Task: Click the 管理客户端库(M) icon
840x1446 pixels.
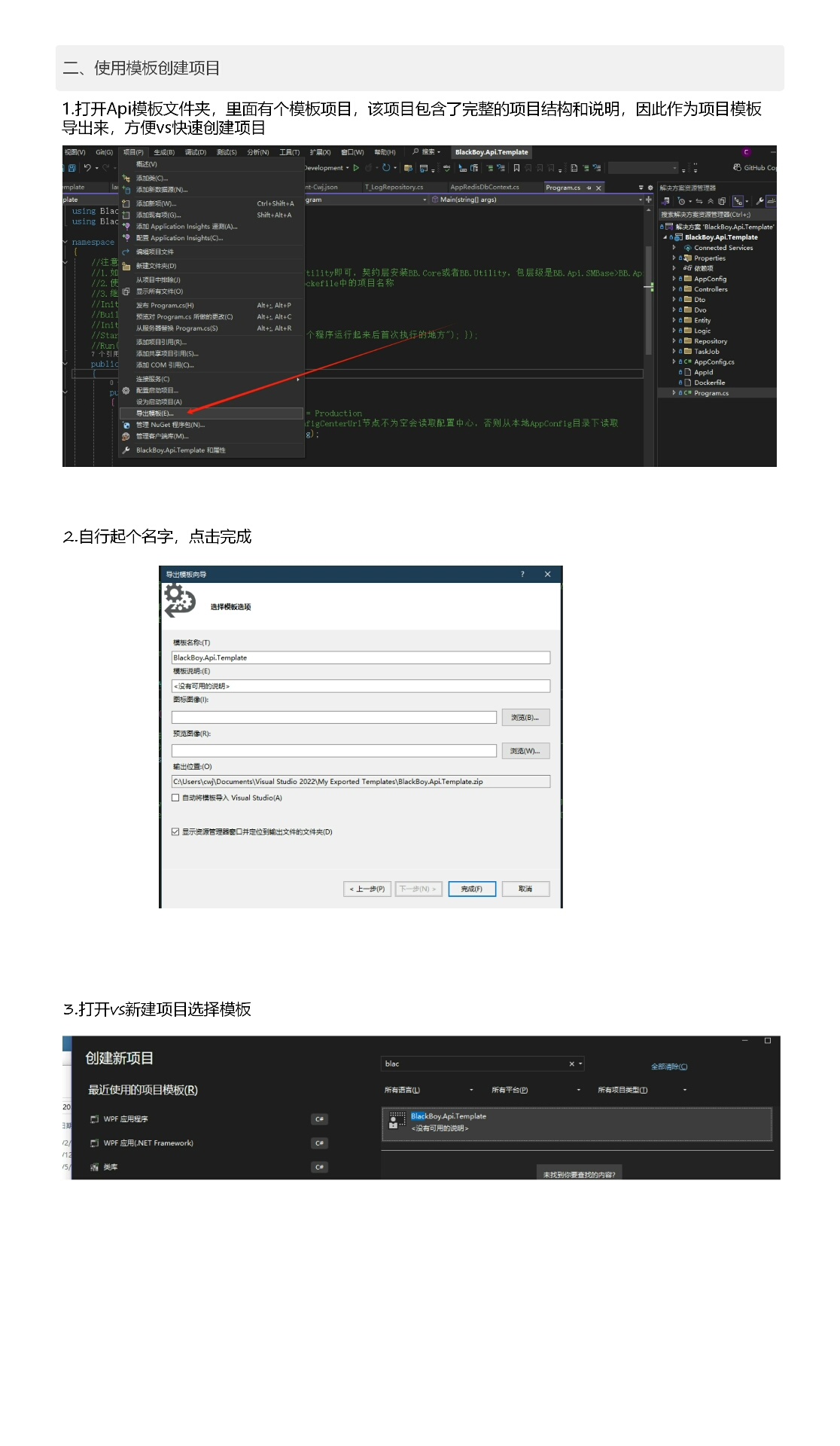Action: click(x=126, y=436)
